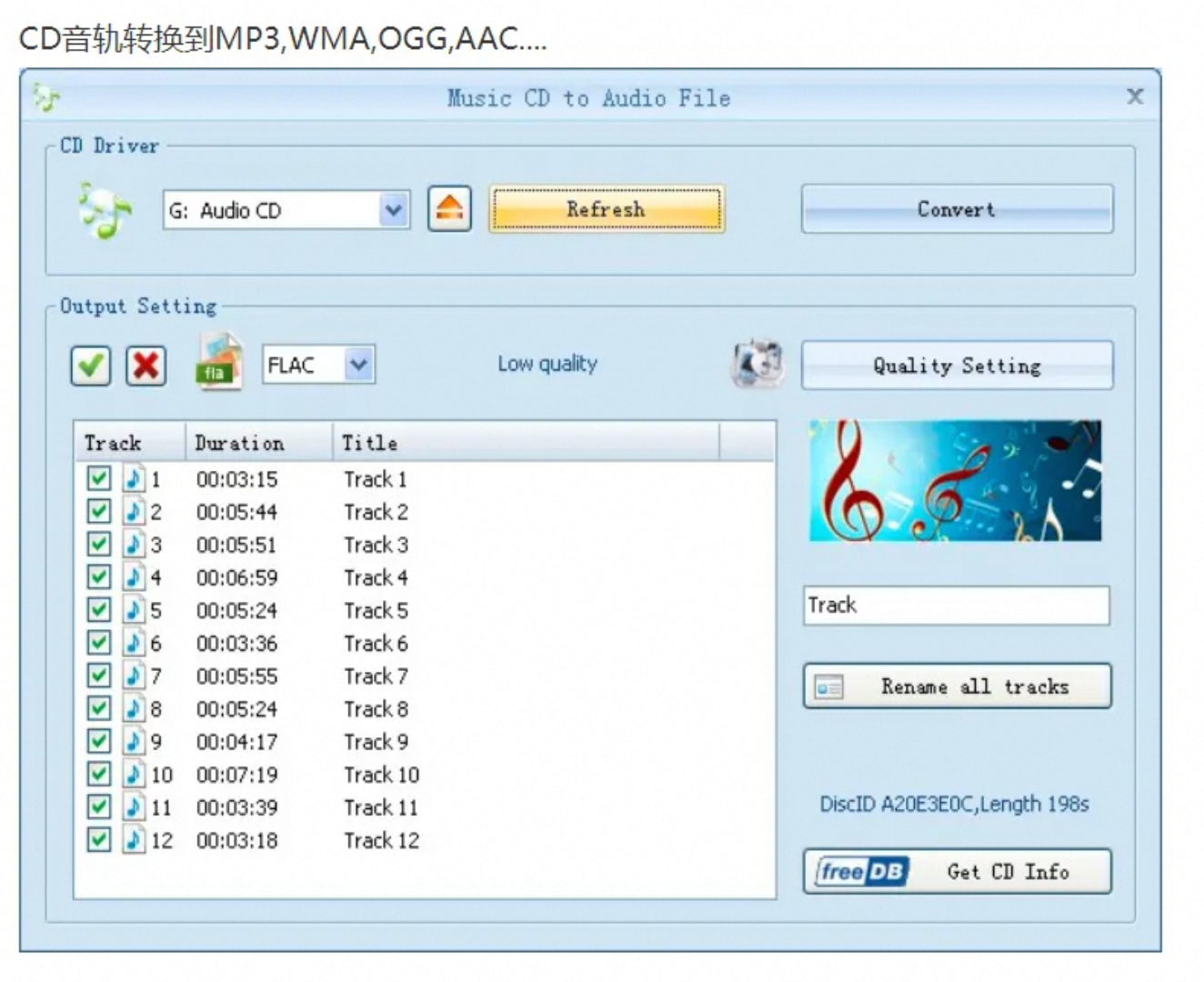This screenshot has width=1204, height=982.
Task: Click the music note icon of track 3
Action: pyautogui.click(x=135, y=544)
